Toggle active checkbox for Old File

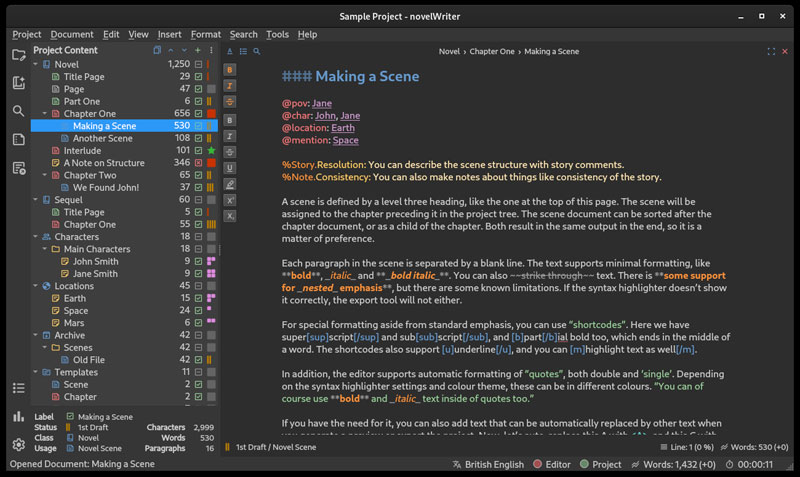click(198, 360)
